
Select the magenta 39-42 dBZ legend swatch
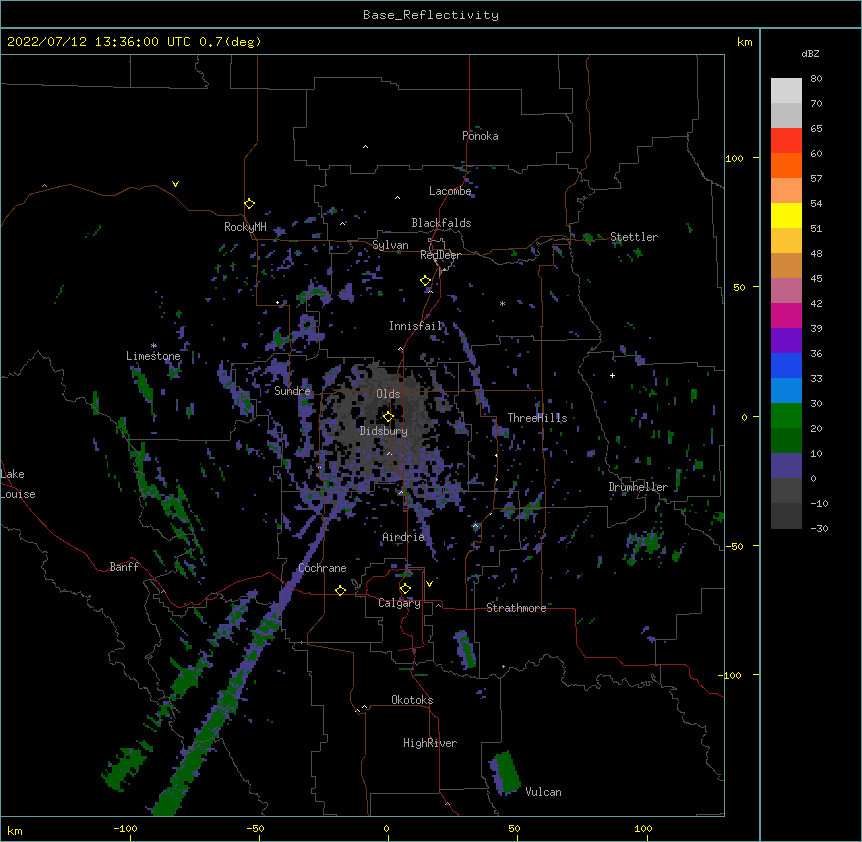(x=786, y=315)
